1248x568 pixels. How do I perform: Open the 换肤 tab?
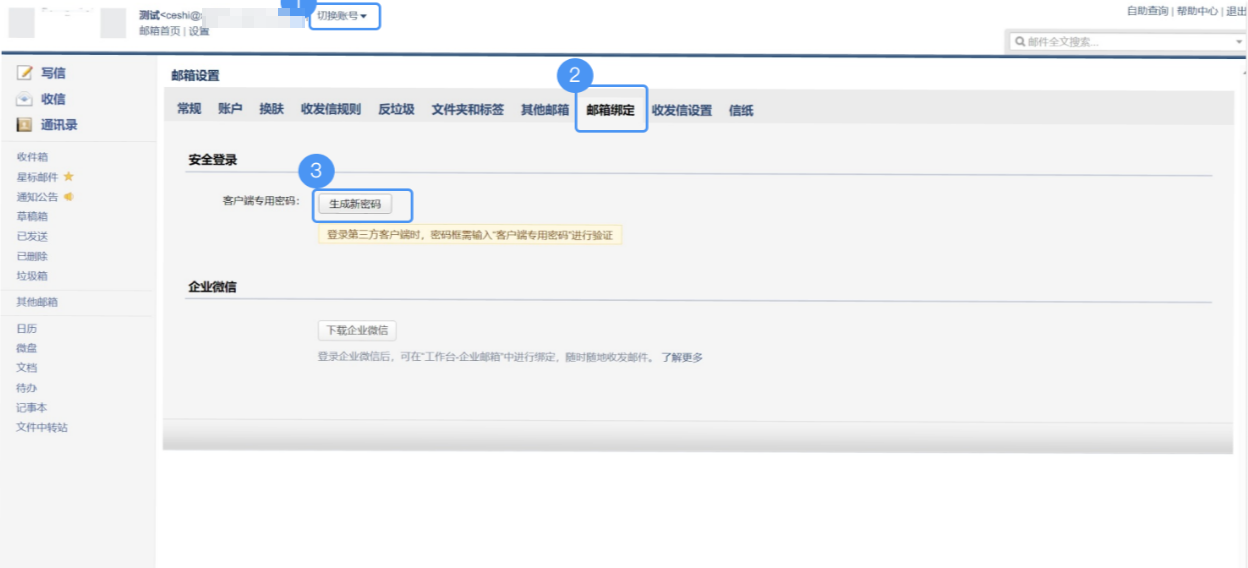tap(271, 109)
